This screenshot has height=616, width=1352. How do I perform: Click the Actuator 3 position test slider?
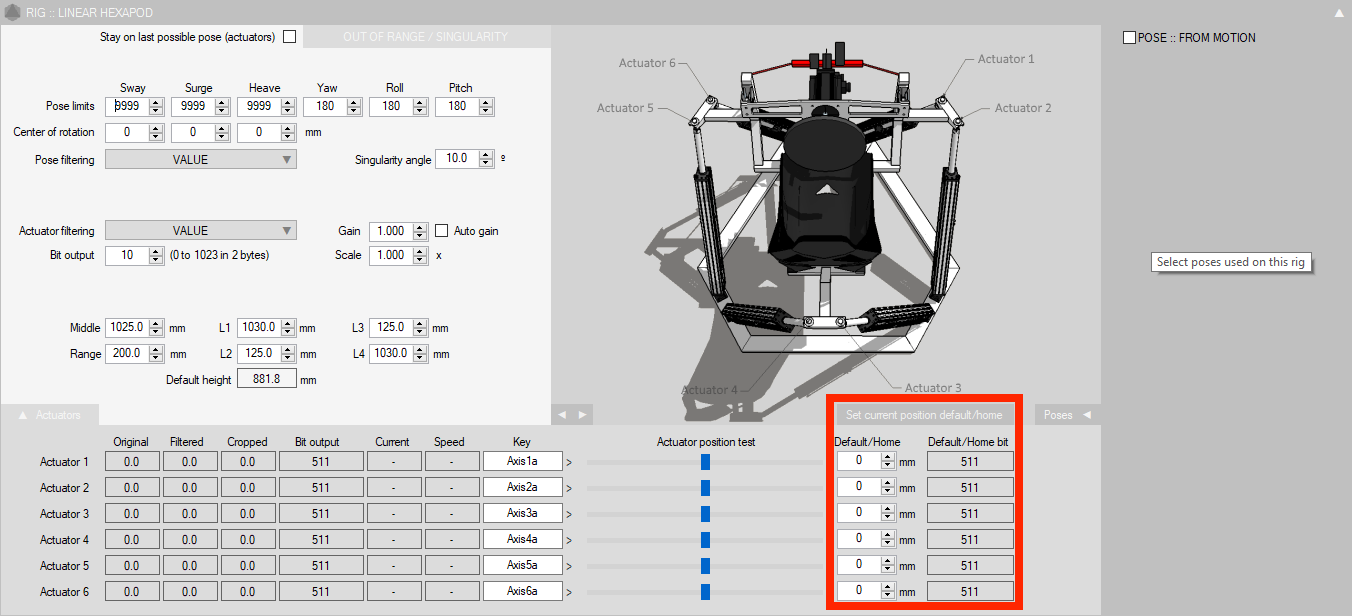(x=705, y=513)
